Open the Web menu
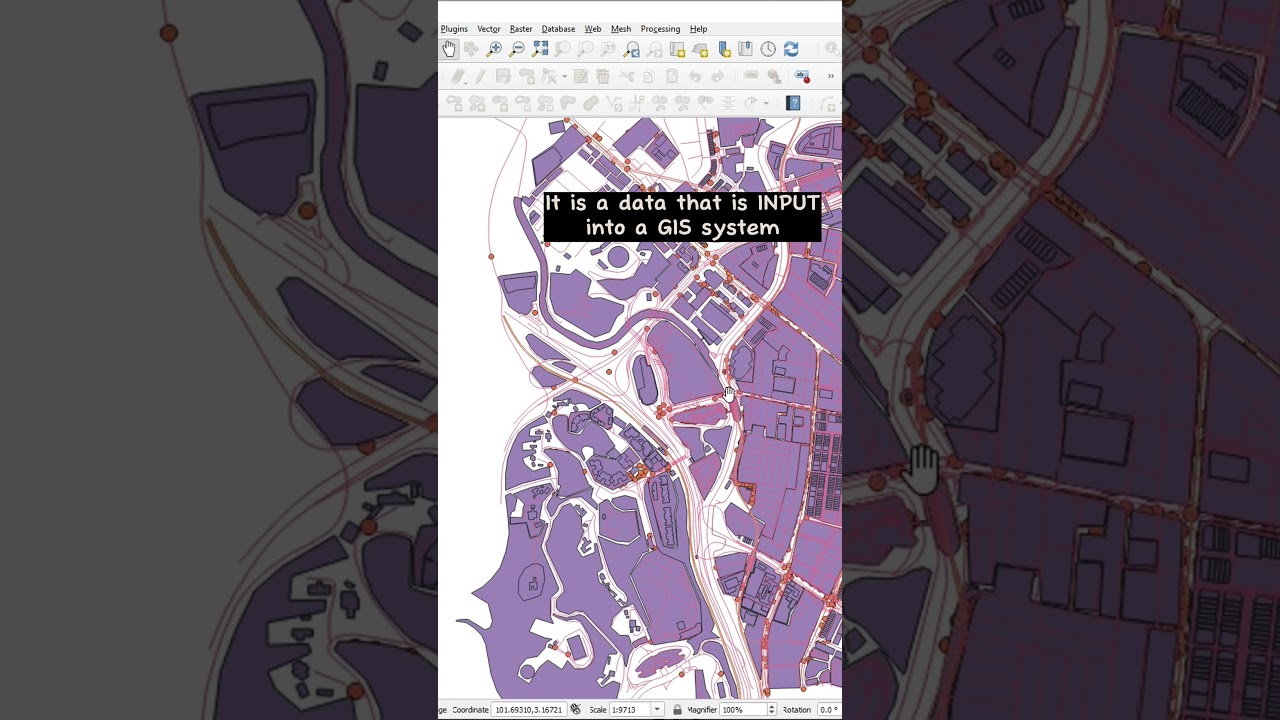This screenshot has width=1280, height=720. tap(593, 29)
